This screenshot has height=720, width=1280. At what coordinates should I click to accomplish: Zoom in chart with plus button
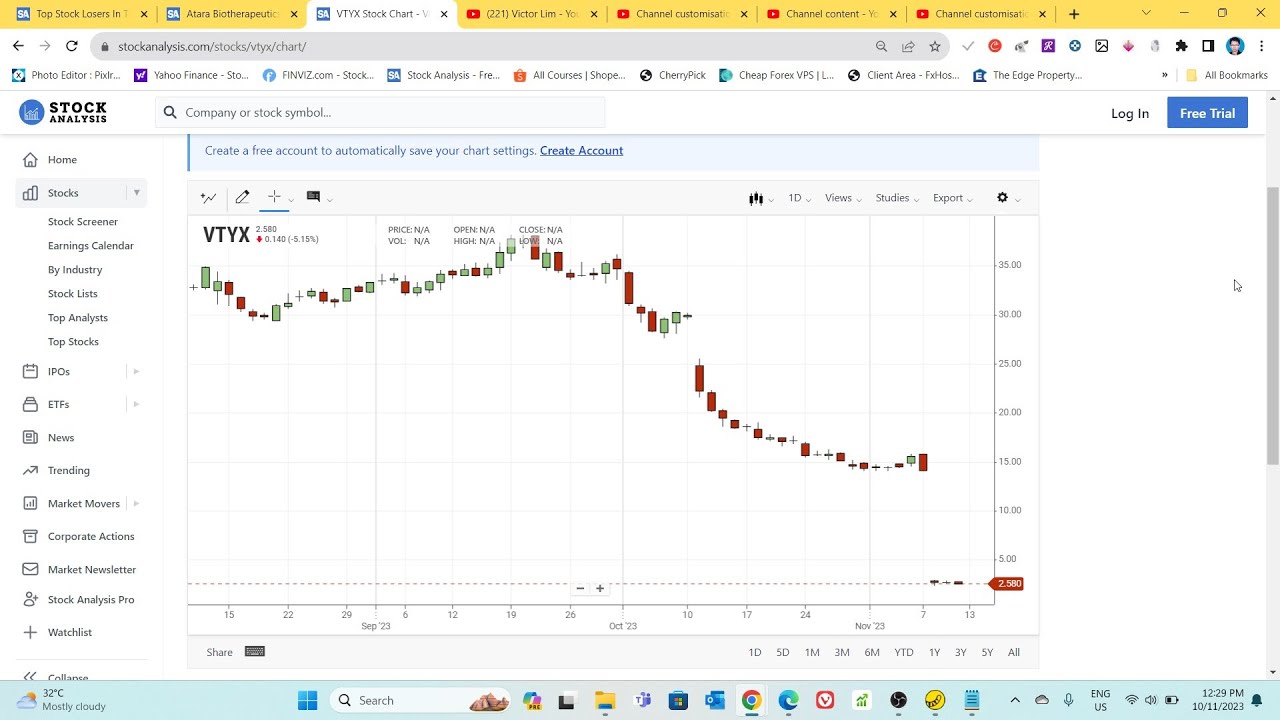click(600, 588)
